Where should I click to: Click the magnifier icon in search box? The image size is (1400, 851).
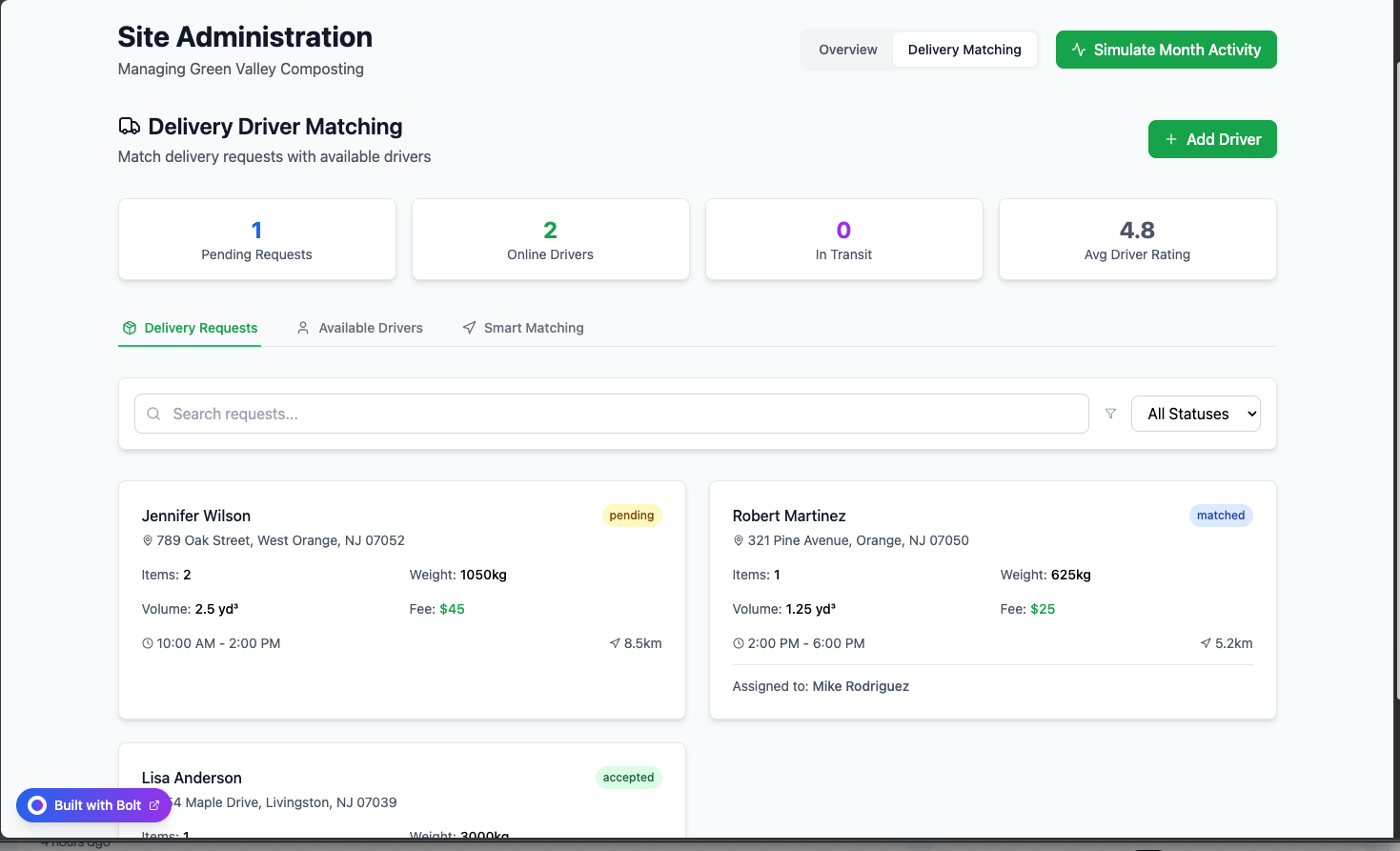[x=153, y=414]
